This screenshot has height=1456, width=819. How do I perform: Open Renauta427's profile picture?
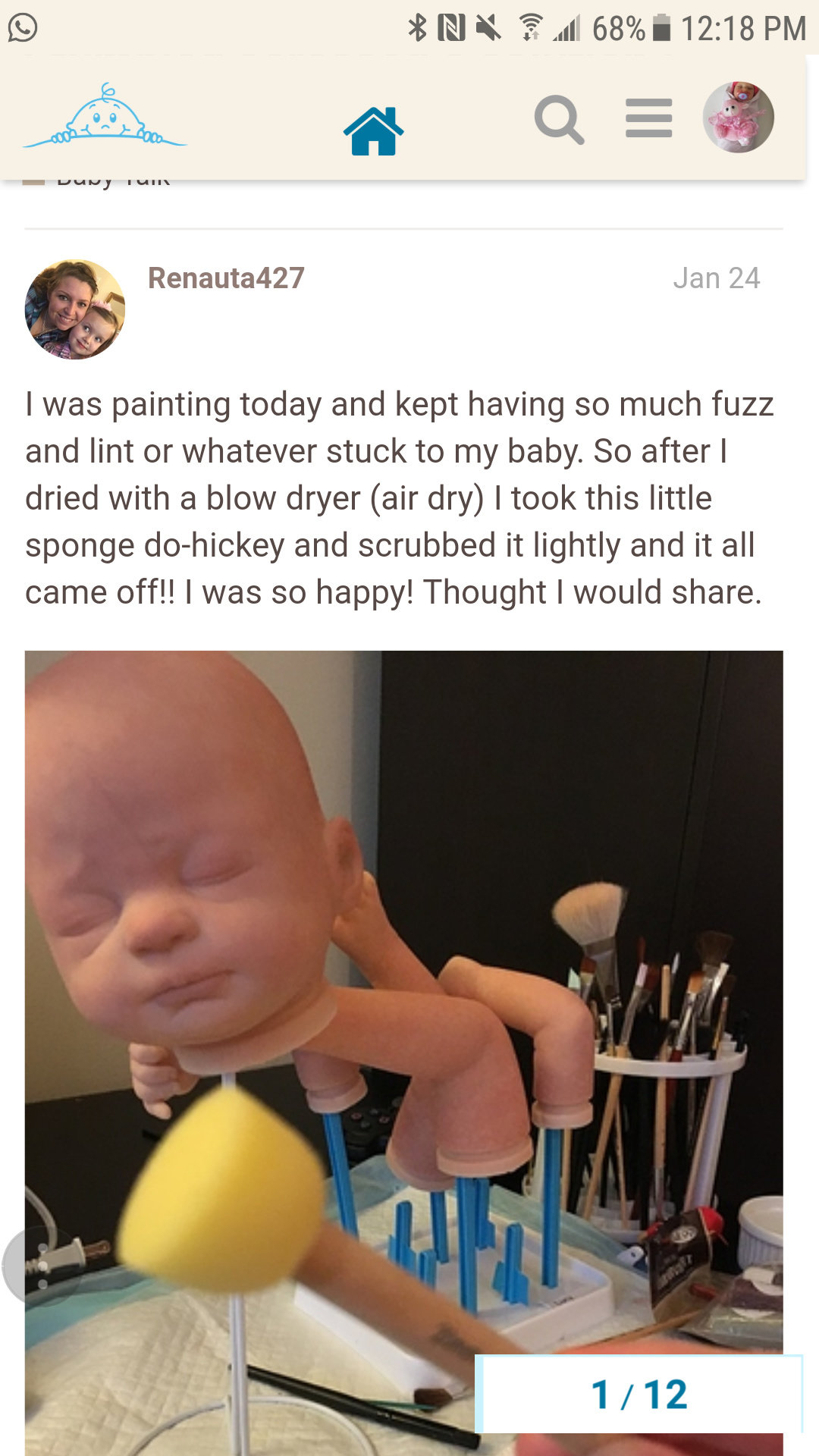point(74,309)
